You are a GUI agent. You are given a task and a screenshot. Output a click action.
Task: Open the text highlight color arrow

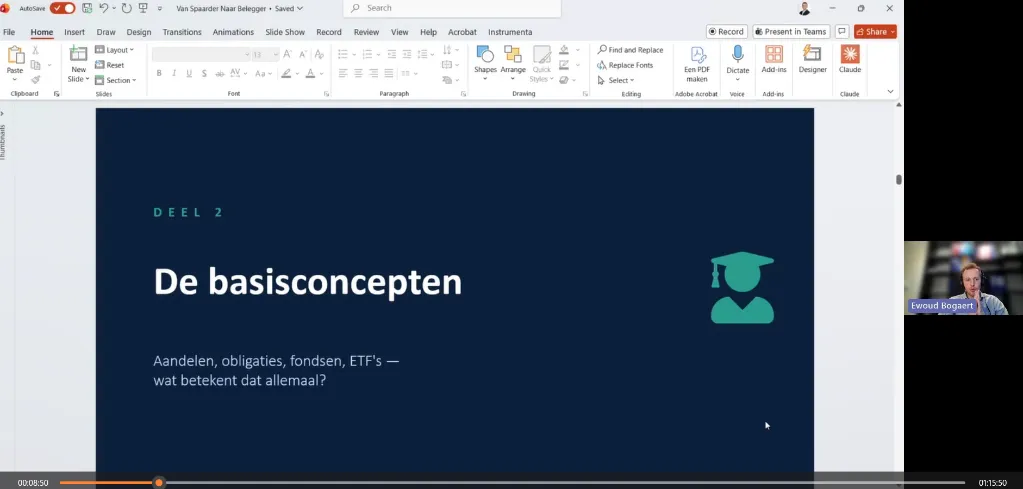click(x=297, y=74)
